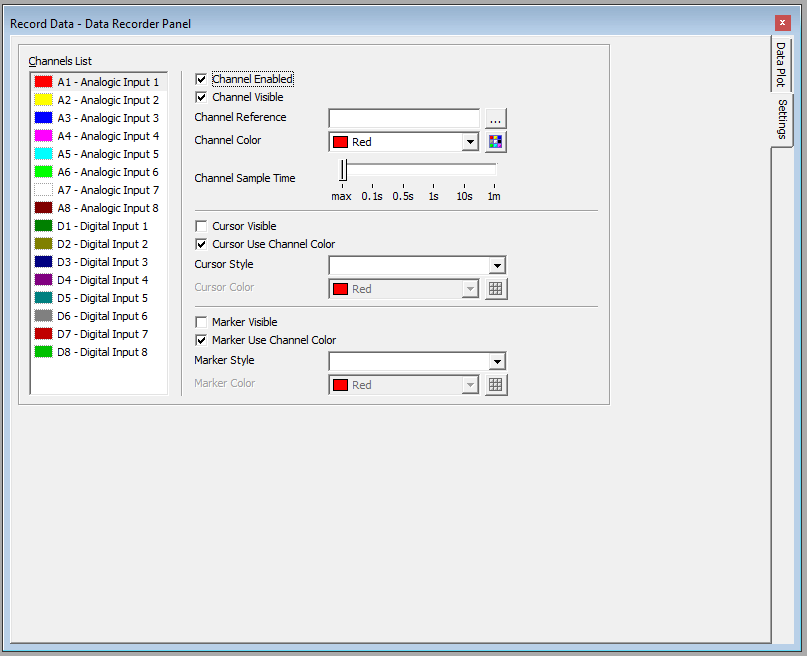807x656 pixels.
Task: Click the Marker Color grid icon
Action: click(496, 385)
